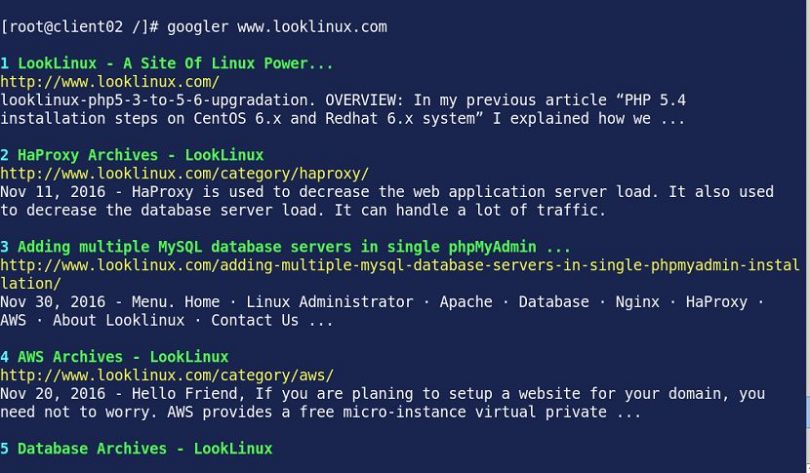
Task: Click the wrapped URL fragment 'lation/'
Action: click(x=31, y=283)
